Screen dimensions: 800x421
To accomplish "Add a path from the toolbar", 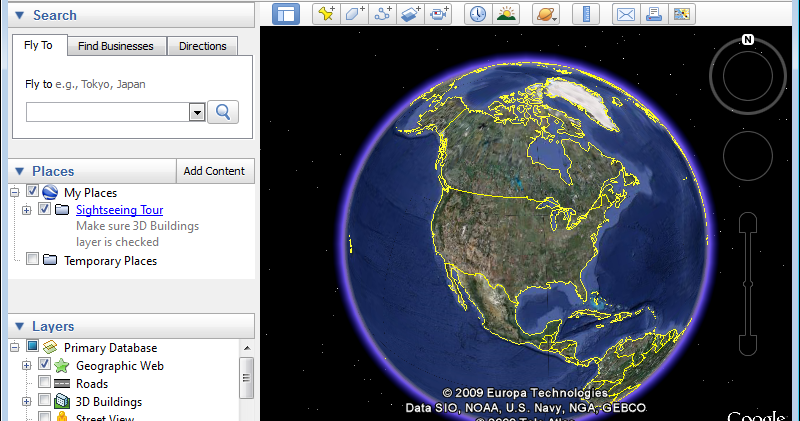I will pos(383,14).
